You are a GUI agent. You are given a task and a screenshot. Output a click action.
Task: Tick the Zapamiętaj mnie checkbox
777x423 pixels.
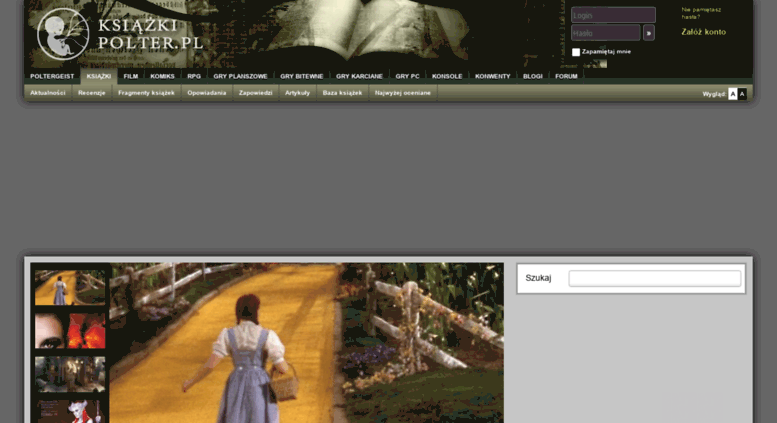(576, 52)
